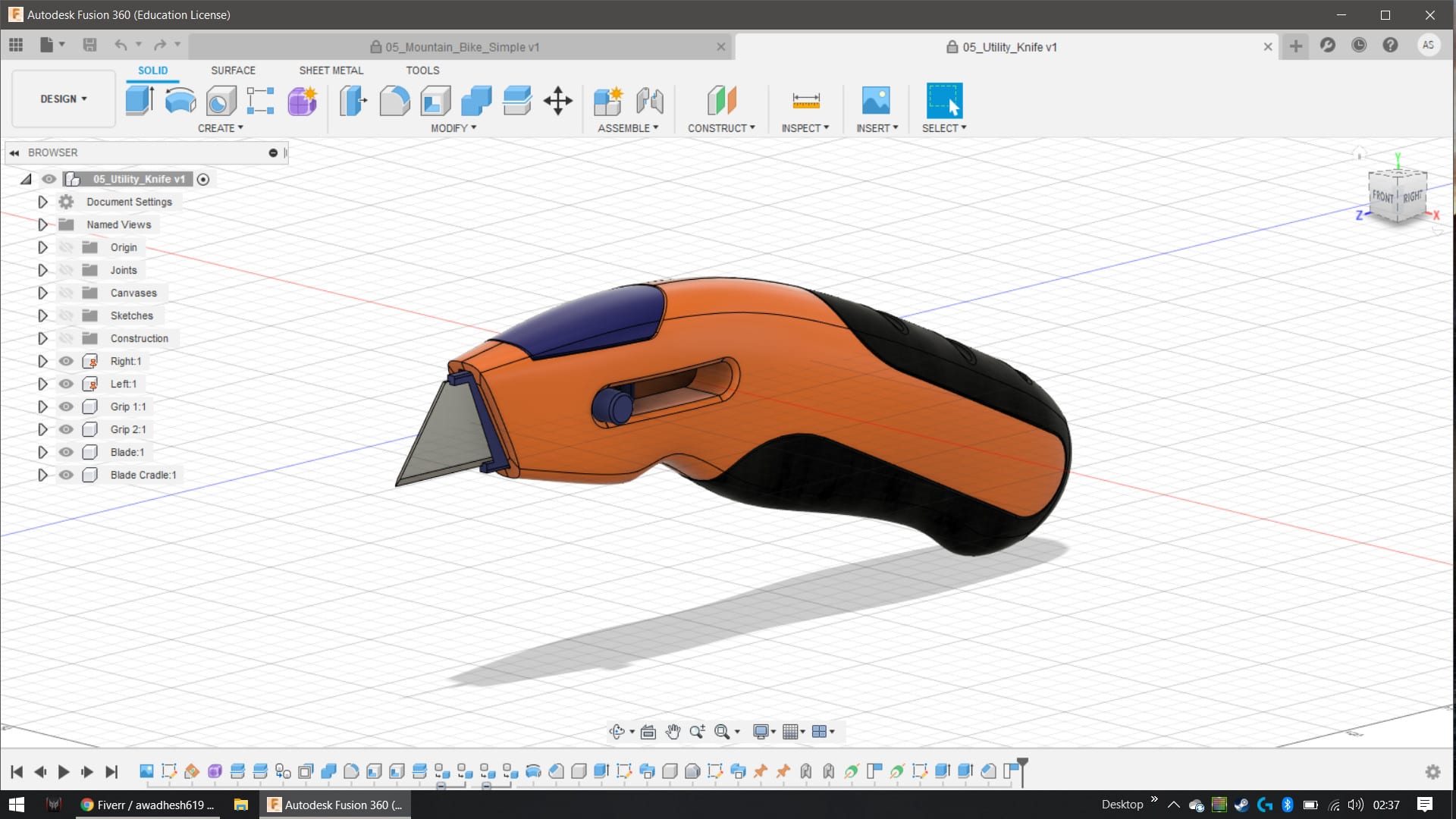Open the ASSEMBLE dropdown menu
This screenshot has width=1456, height=819.
(628, 128)
